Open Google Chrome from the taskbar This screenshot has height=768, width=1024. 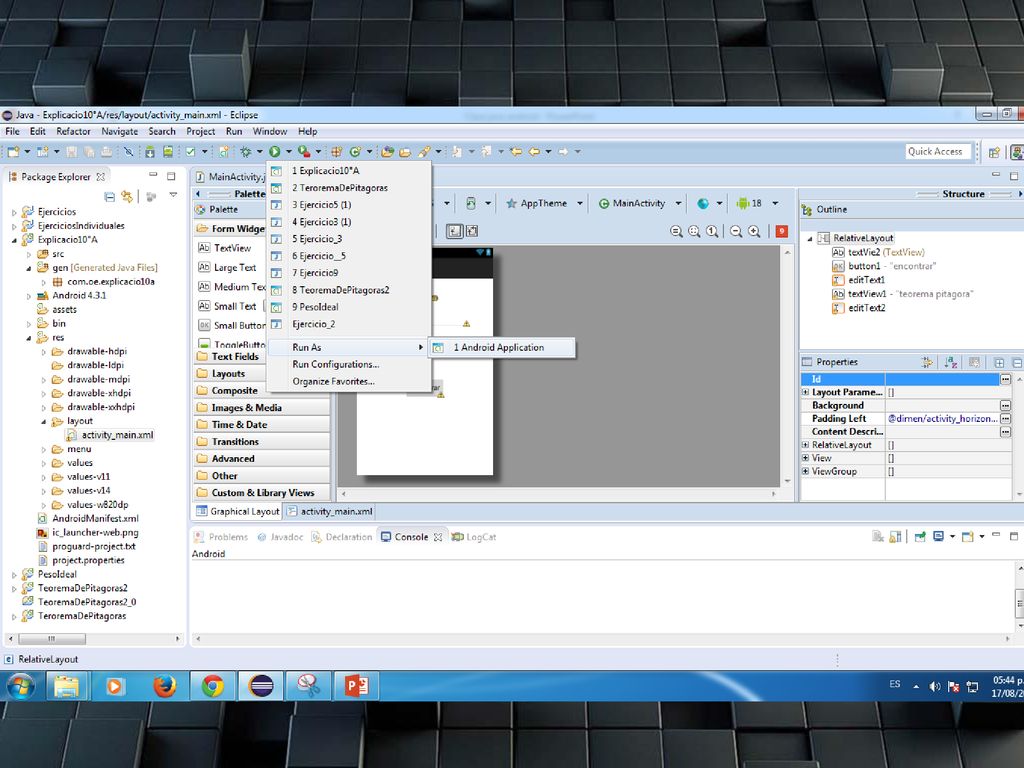click(213, 686)
